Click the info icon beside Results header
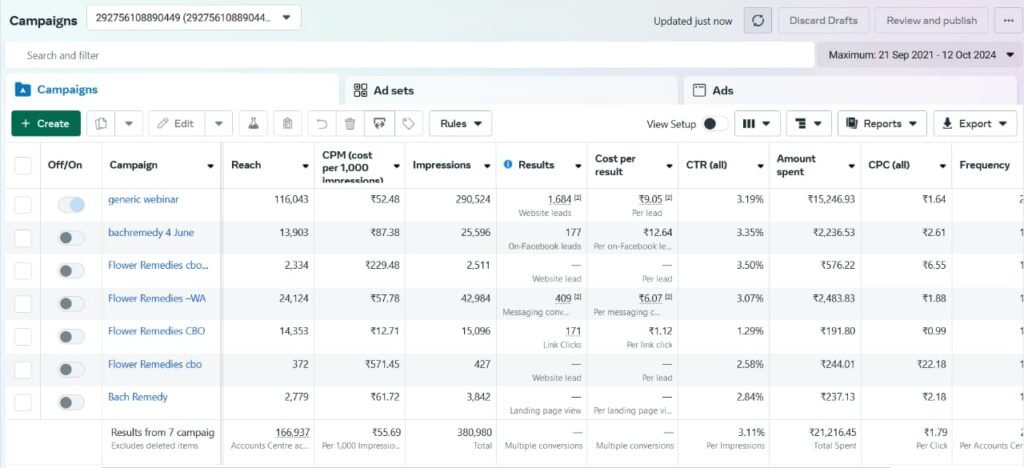 tap(507, 165)
